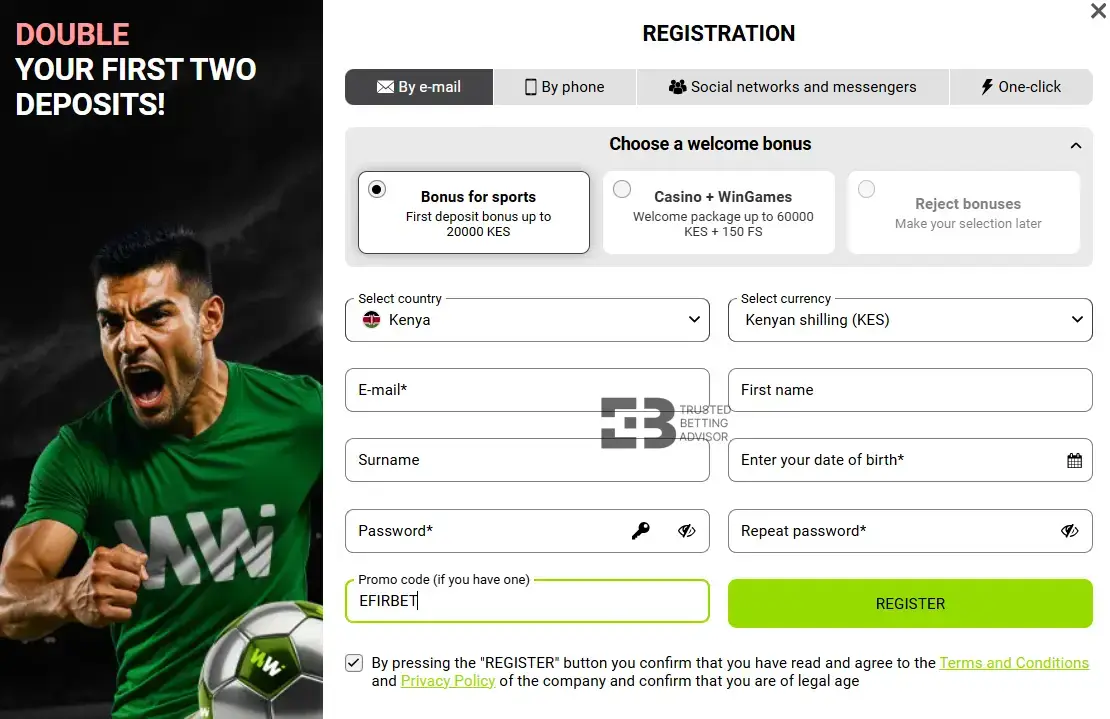Click the green REGISTER button
Viewport: 1110px width, 719px height.
910,604
